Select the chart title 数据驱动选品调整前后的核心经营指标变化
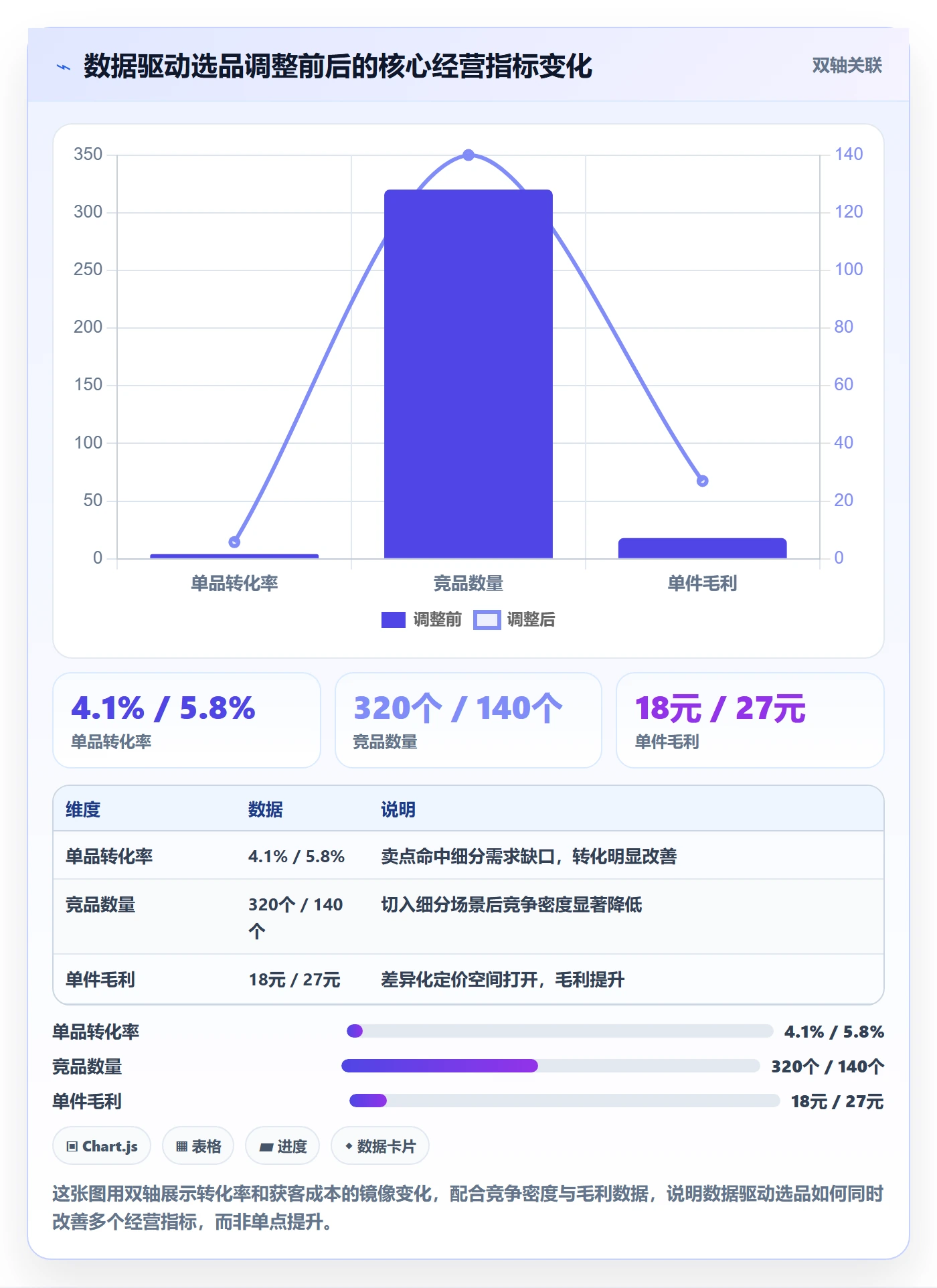 pos(338,66)
